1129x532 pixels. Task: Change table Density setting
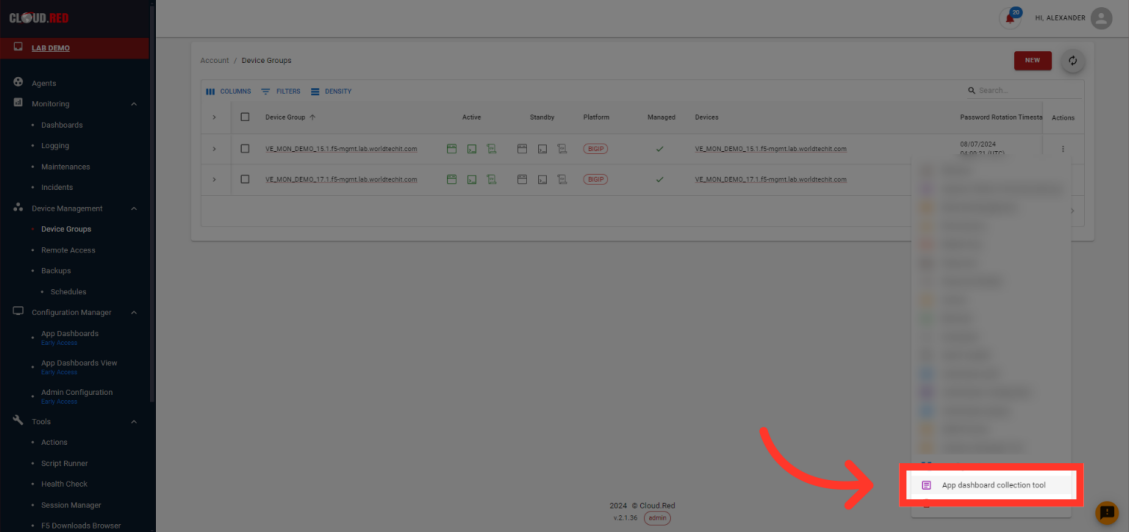pyautogui.click(x=331, y=91)
